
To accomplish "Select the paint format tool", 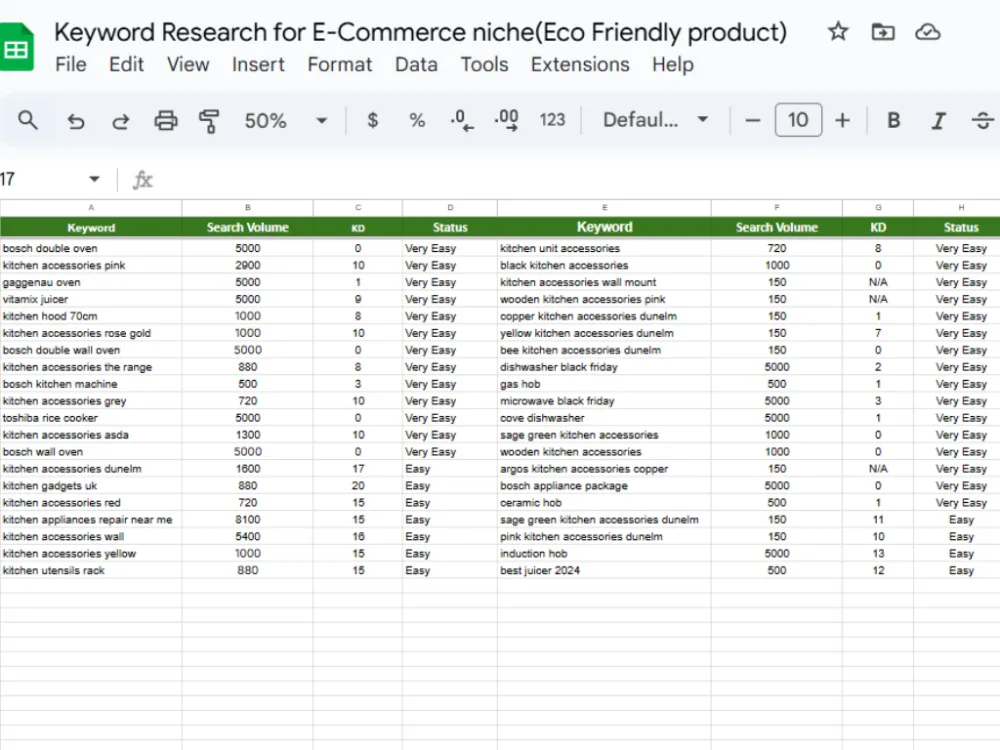I will click(209, 121).
